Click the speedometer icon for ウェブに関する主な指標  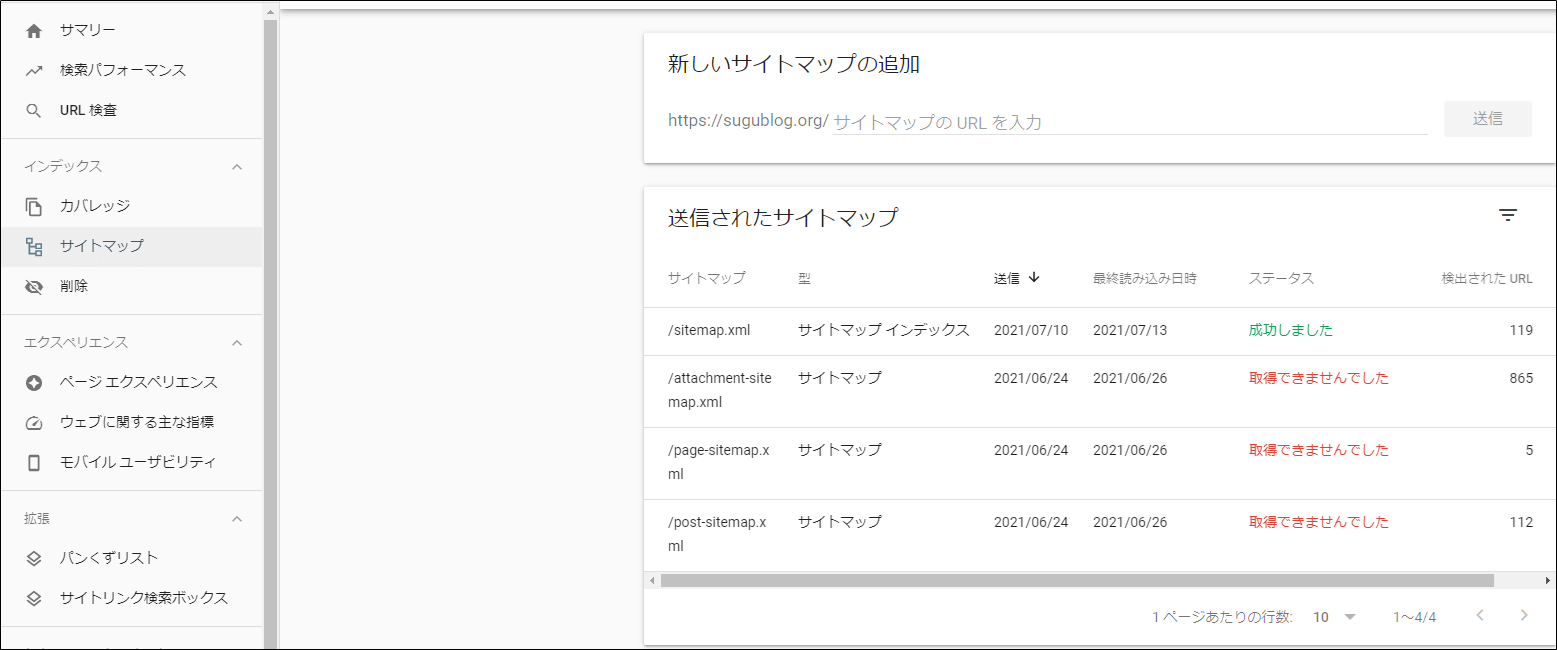pos(34,423)
